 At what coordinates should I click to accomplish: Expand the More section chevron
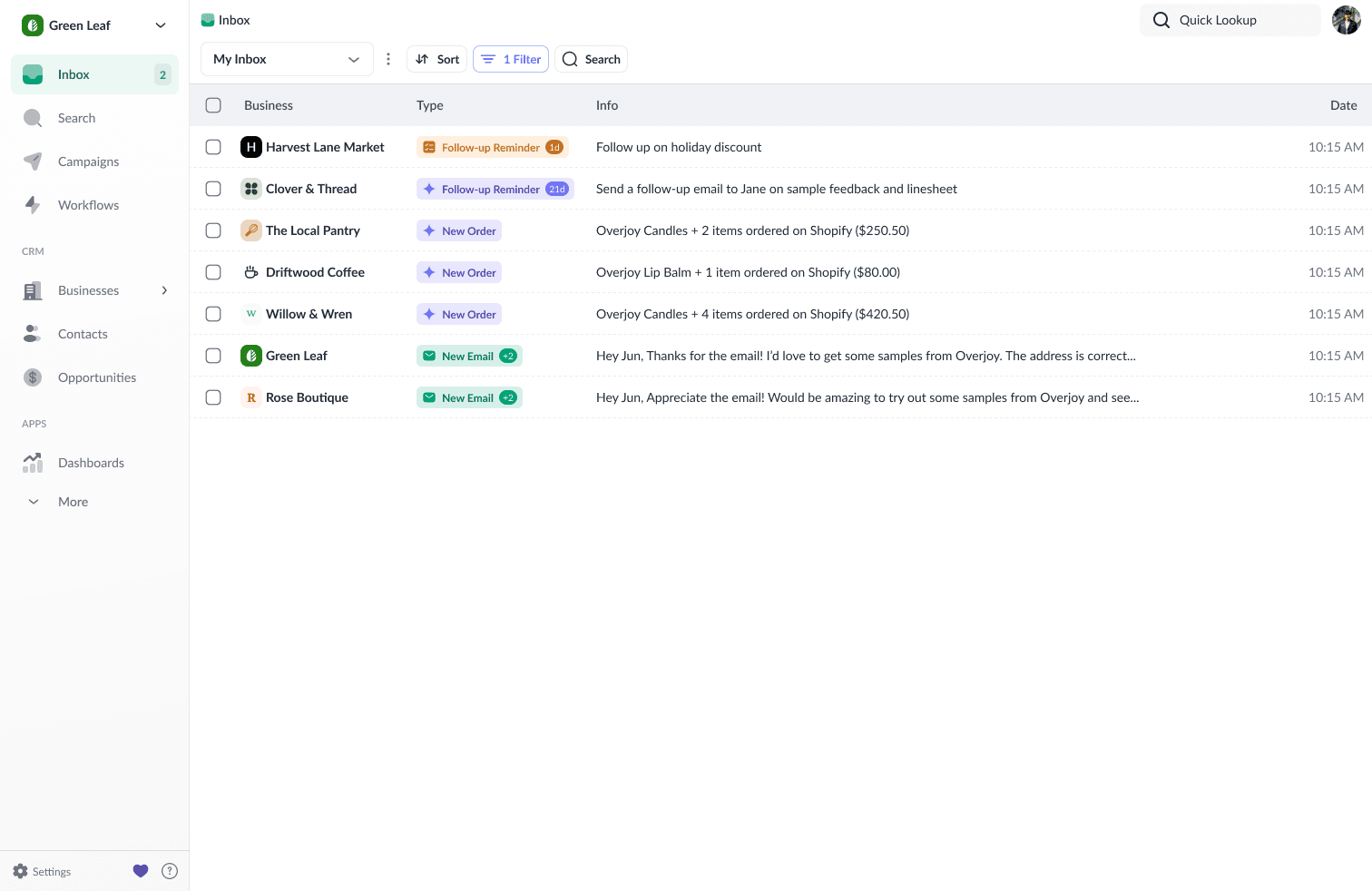[34, 502]
